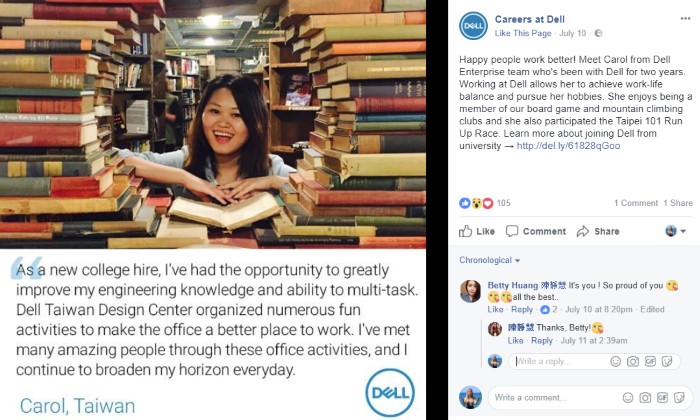Open the public audience globe icon
The height and width of the screenshot is (420, 700).
point(599,33)
